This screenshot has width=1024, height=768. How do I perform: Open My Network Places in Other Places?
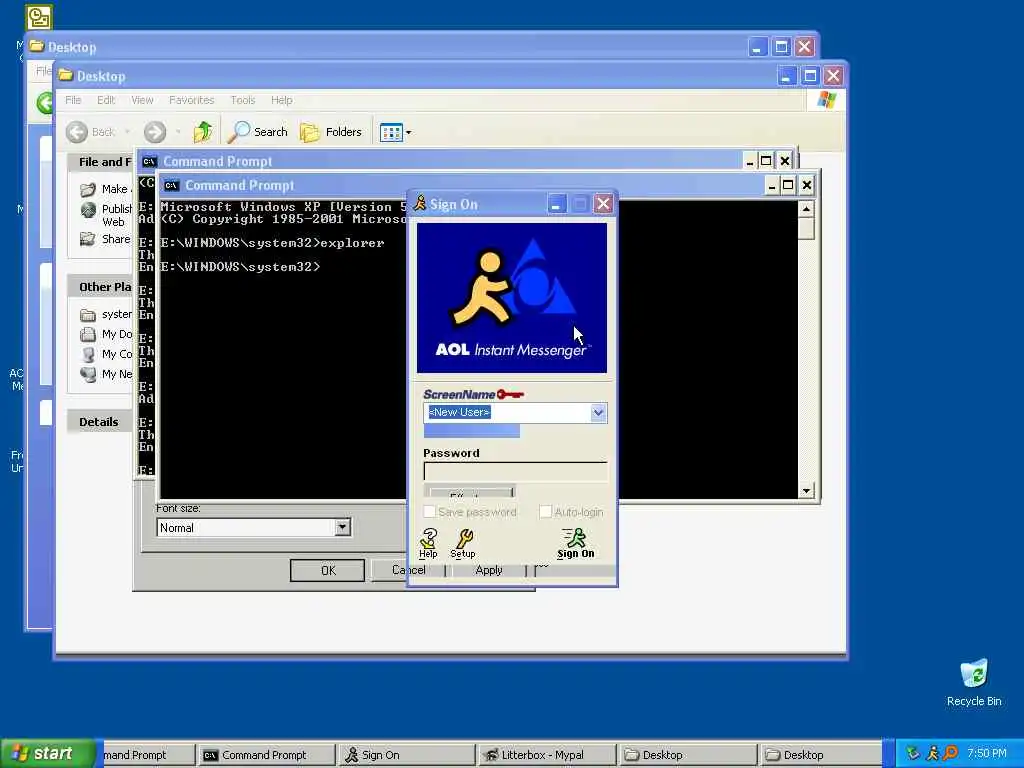(106, 374)
